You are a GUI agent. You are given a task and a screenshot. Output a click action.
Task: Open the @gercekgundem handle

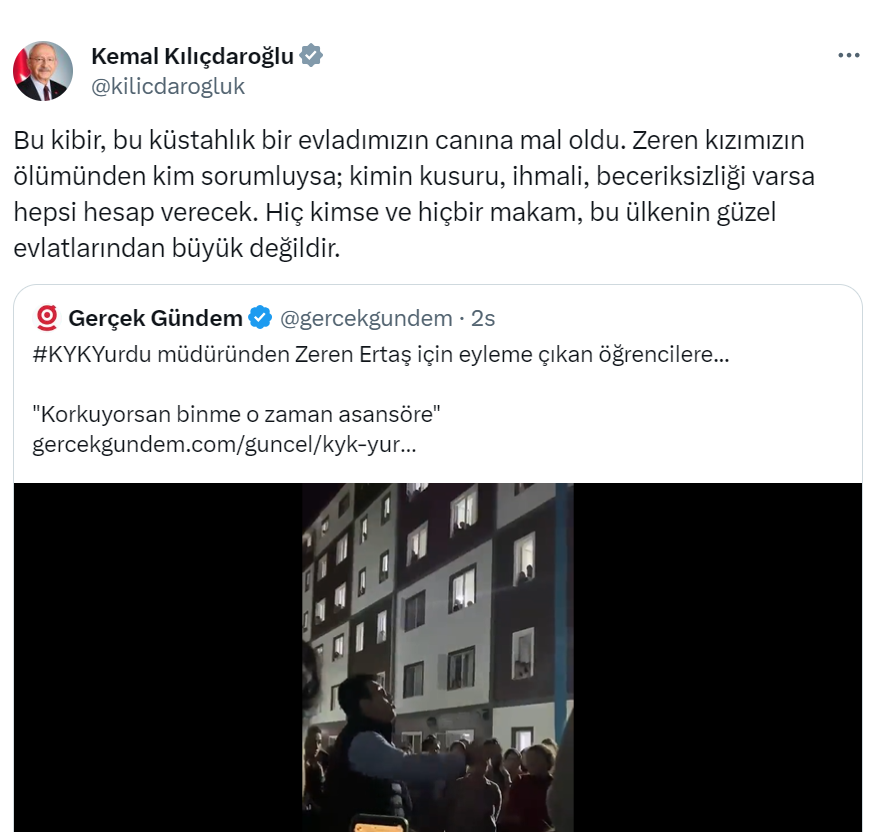[366, 319]
